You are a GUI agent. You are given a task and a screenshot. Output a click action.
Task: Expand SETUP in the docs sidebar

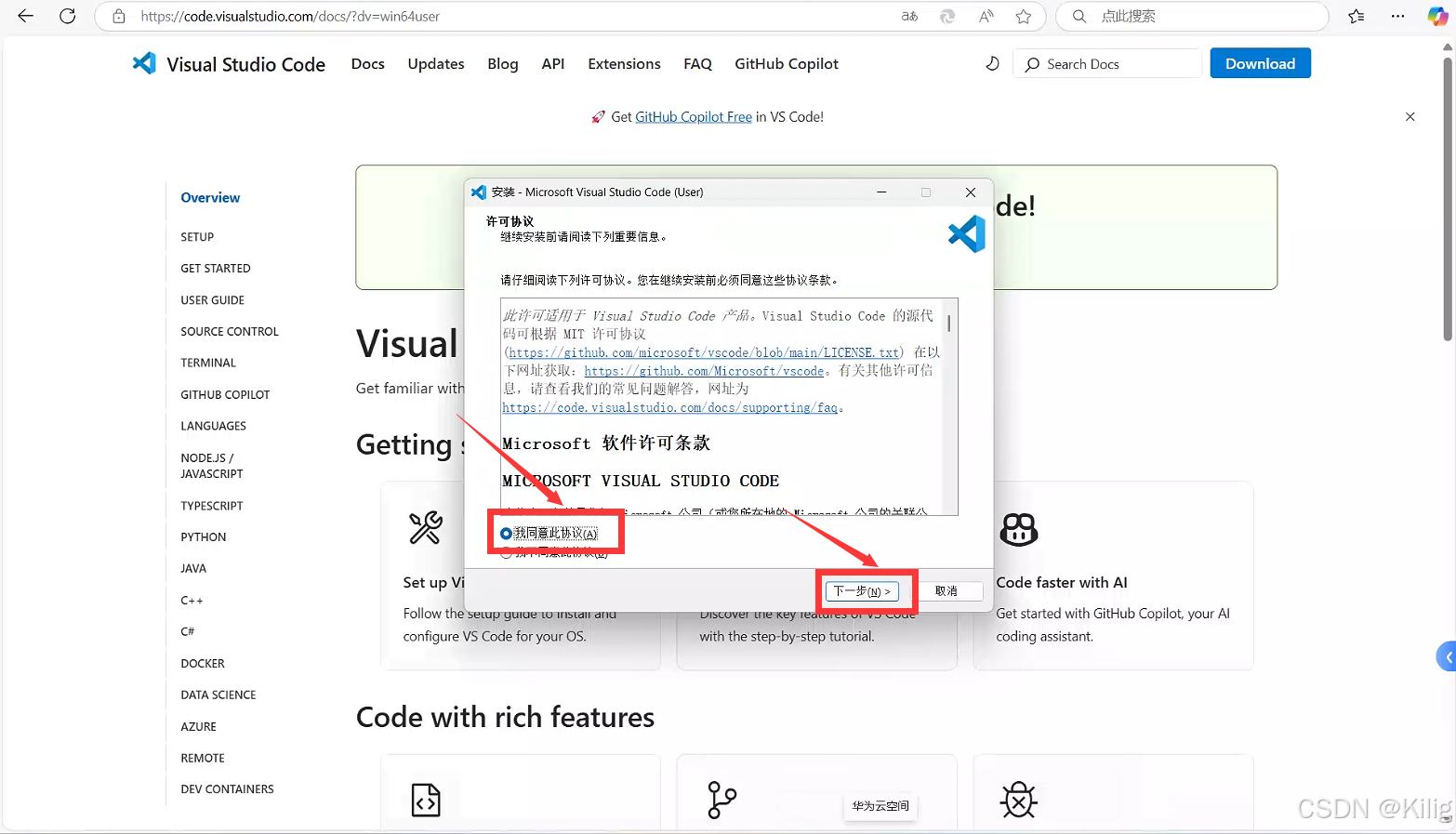(197, 237)
